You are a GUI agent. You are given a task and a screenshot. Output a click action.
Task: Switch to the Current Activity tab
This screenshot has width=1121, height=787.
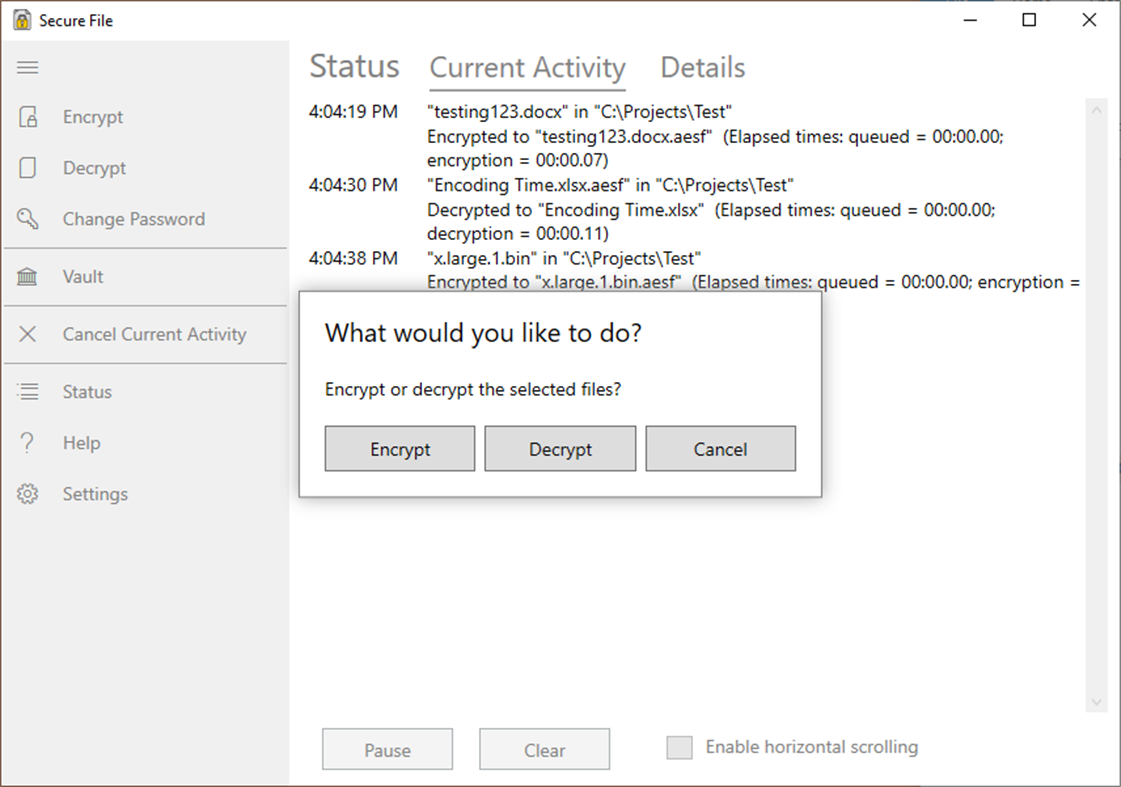point(527,68)
